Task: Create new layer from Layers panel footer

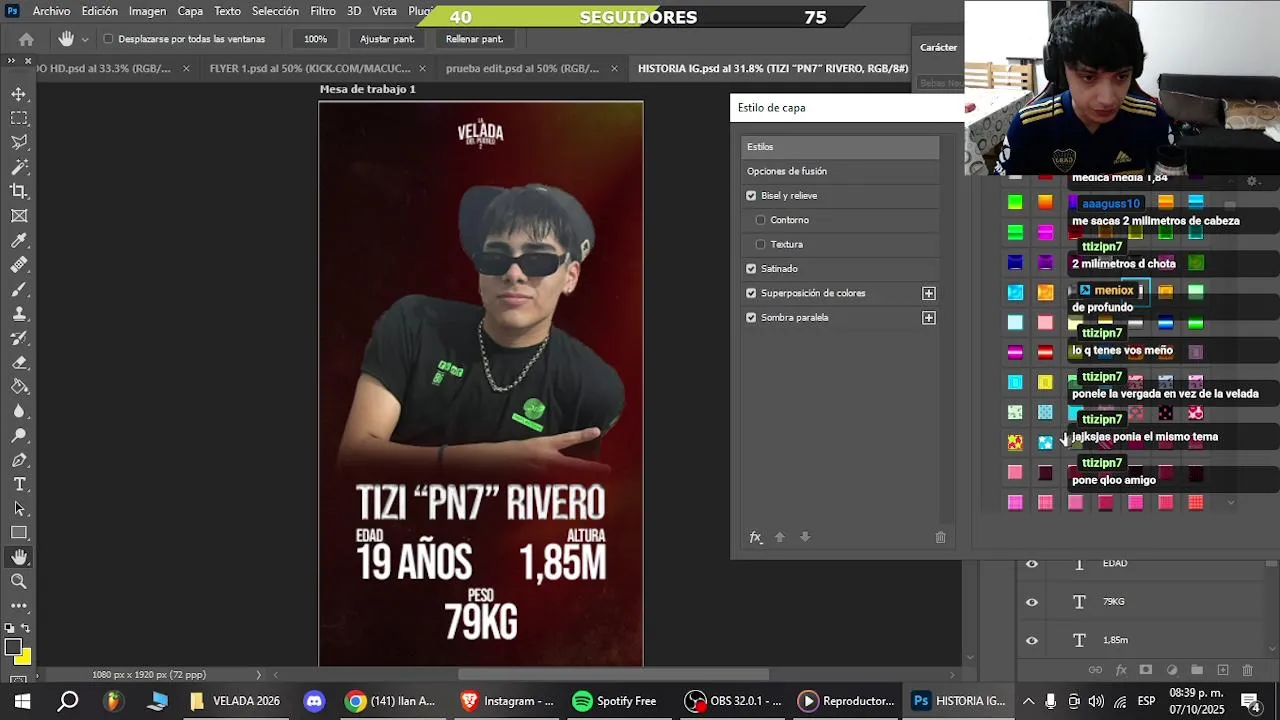Action: click(x=1222, y=670)
